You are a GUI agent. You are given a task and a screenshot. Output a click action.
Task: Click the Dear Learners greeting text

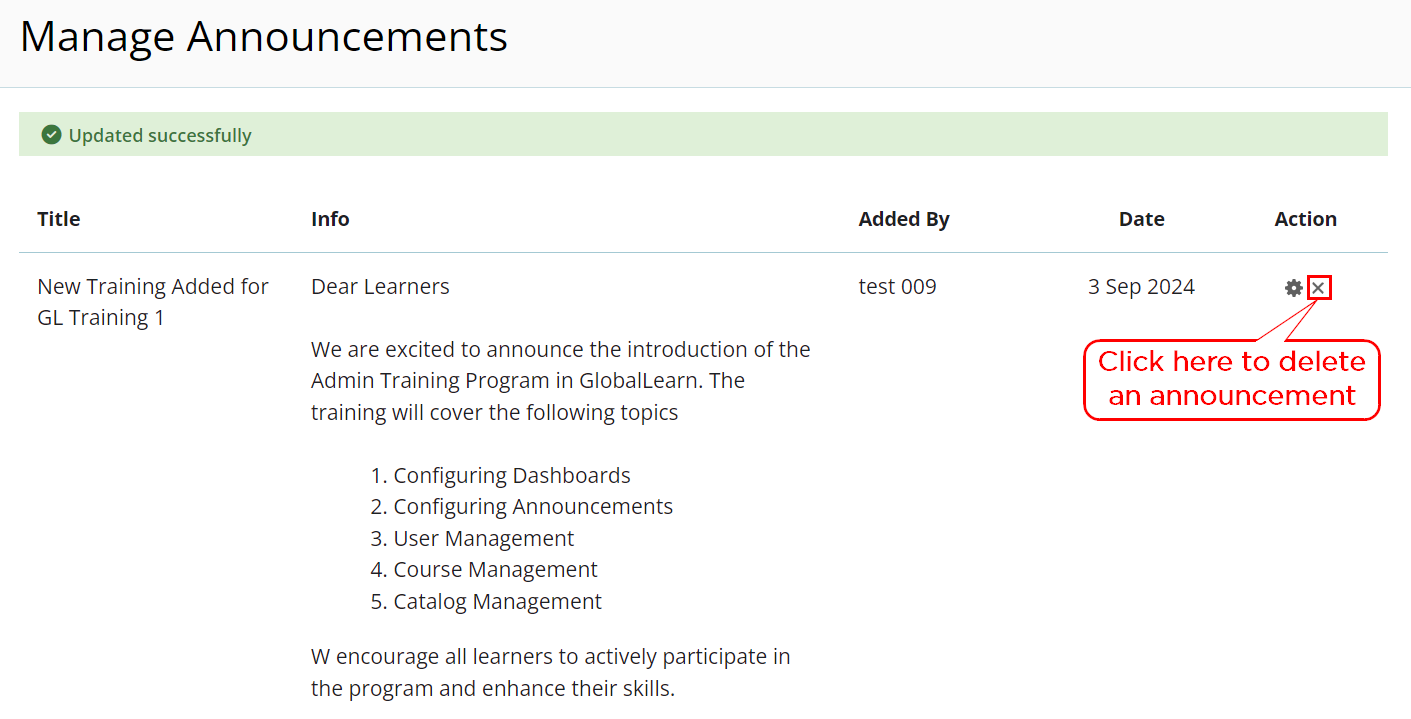380,287
